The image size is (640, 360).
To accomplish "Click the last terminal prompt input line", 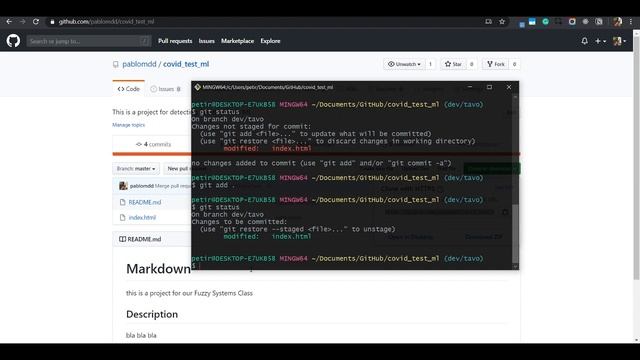I will click(351, 266).
